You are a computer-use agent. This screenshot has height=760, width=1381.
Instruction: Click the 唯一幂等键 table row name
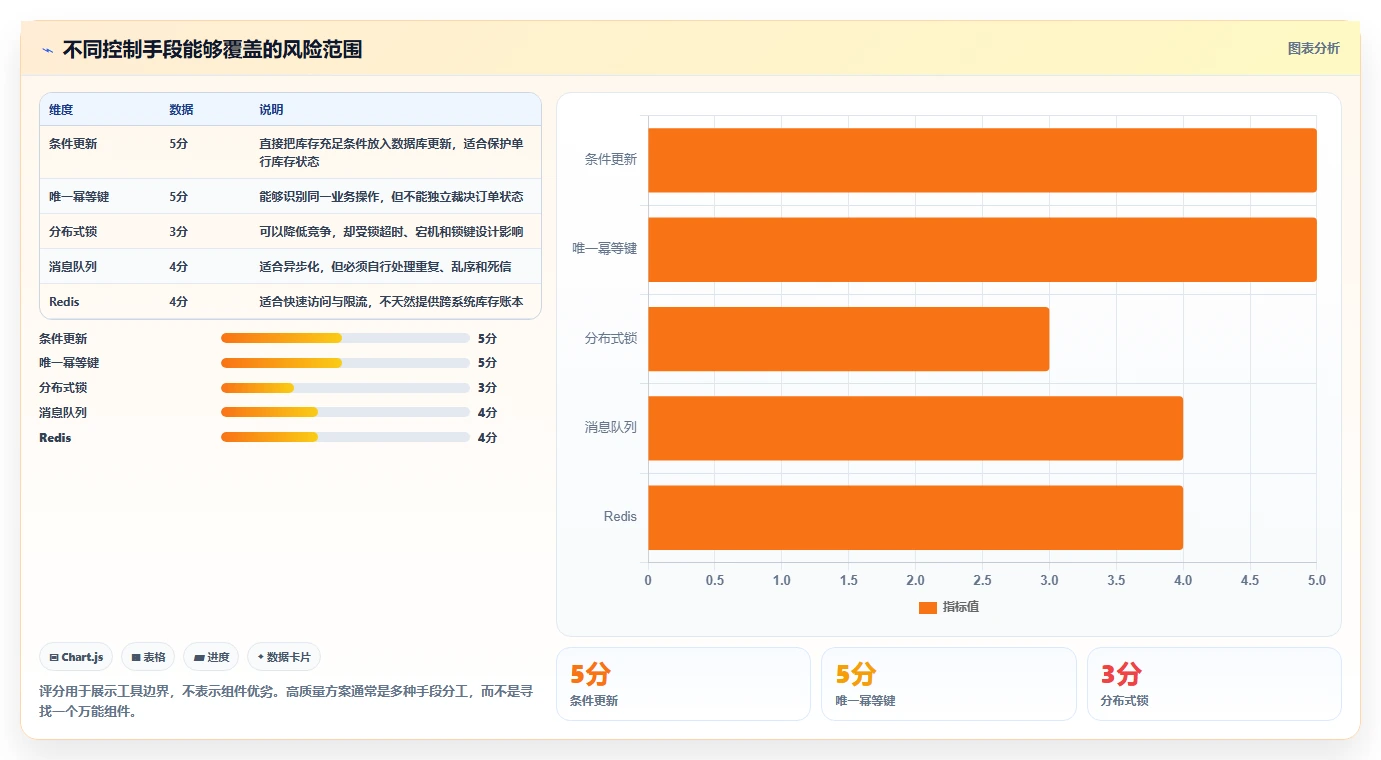click(x=79, y=196)
